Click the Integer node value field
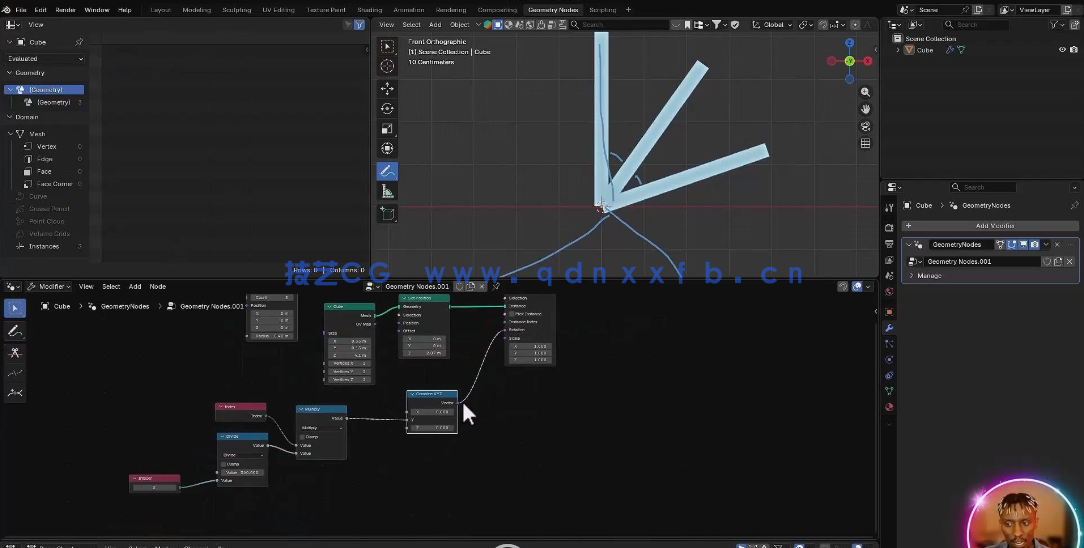 [x=155, y=487]
